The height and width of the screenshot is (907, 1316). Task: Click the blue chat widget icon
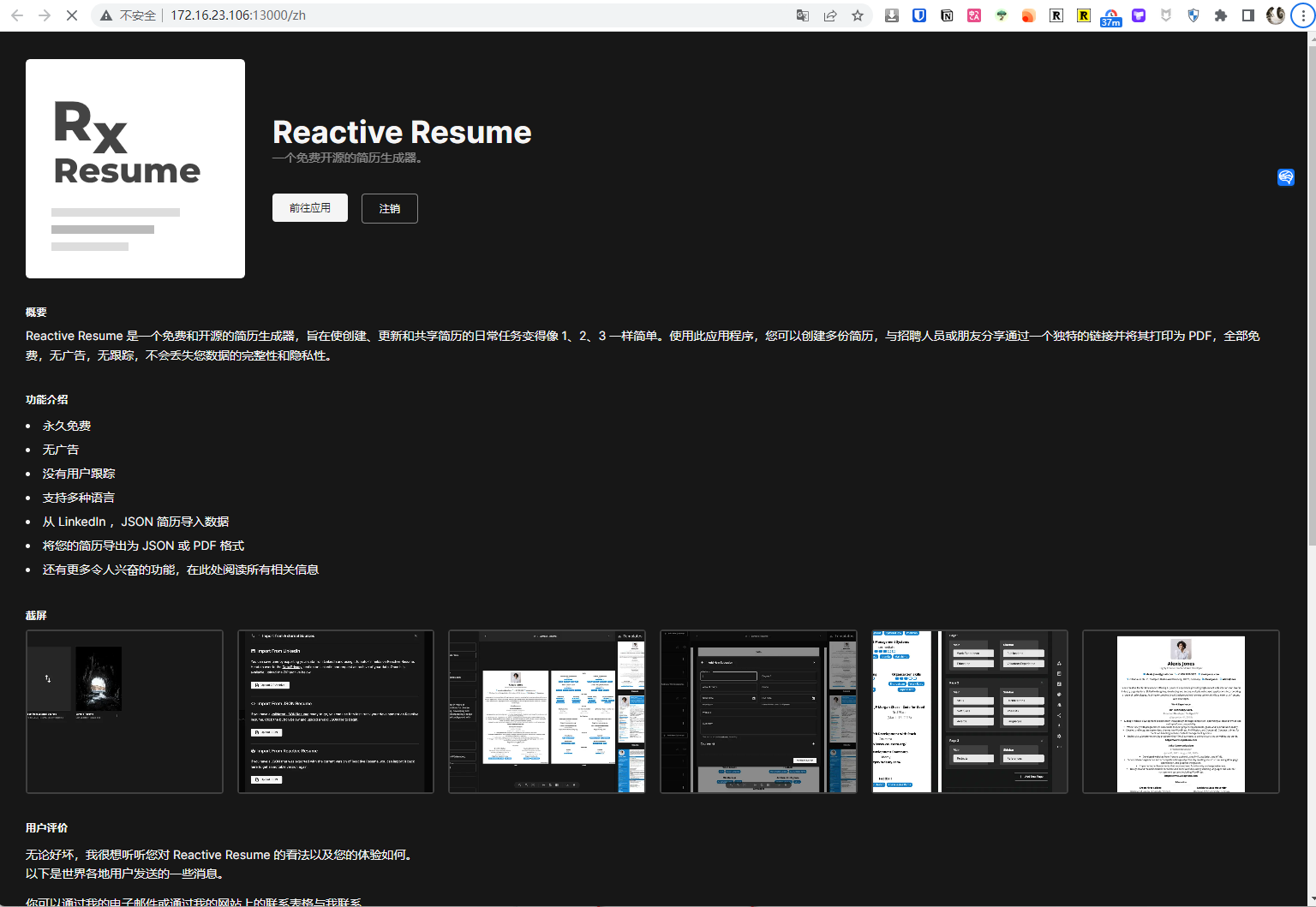(1286, 177)
